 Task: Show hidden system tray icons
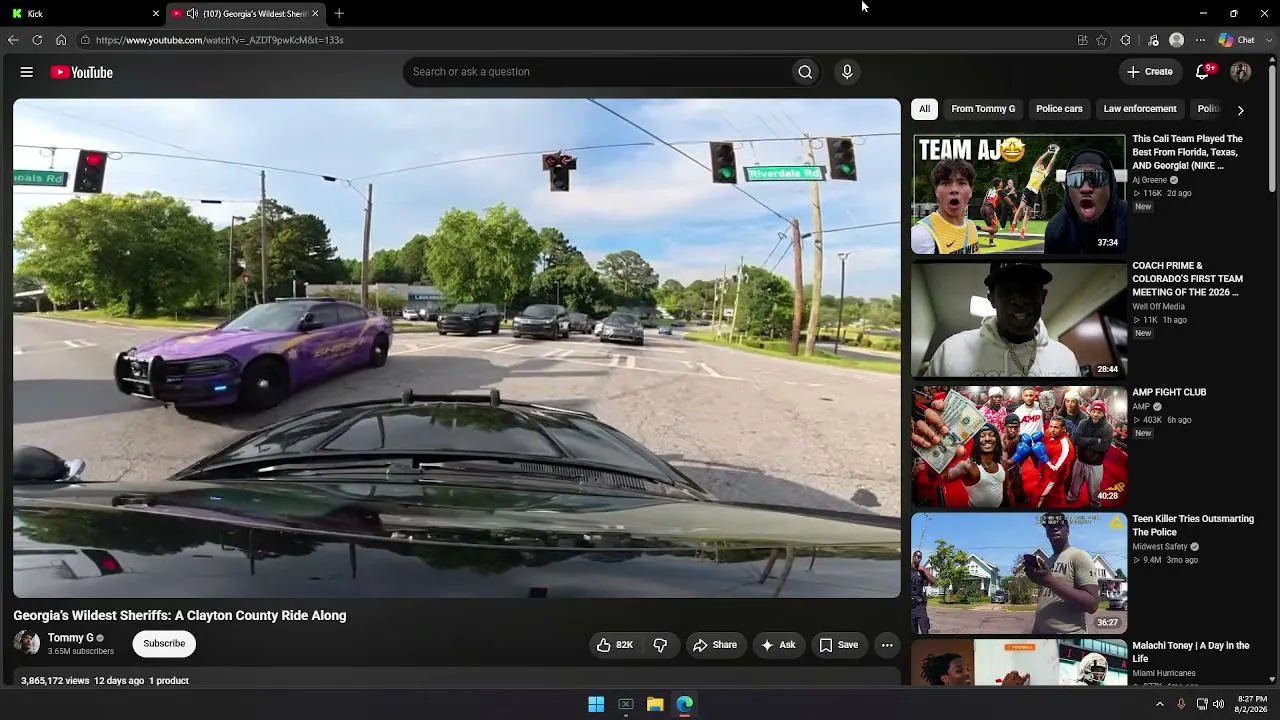click(x=1160, y=704)
